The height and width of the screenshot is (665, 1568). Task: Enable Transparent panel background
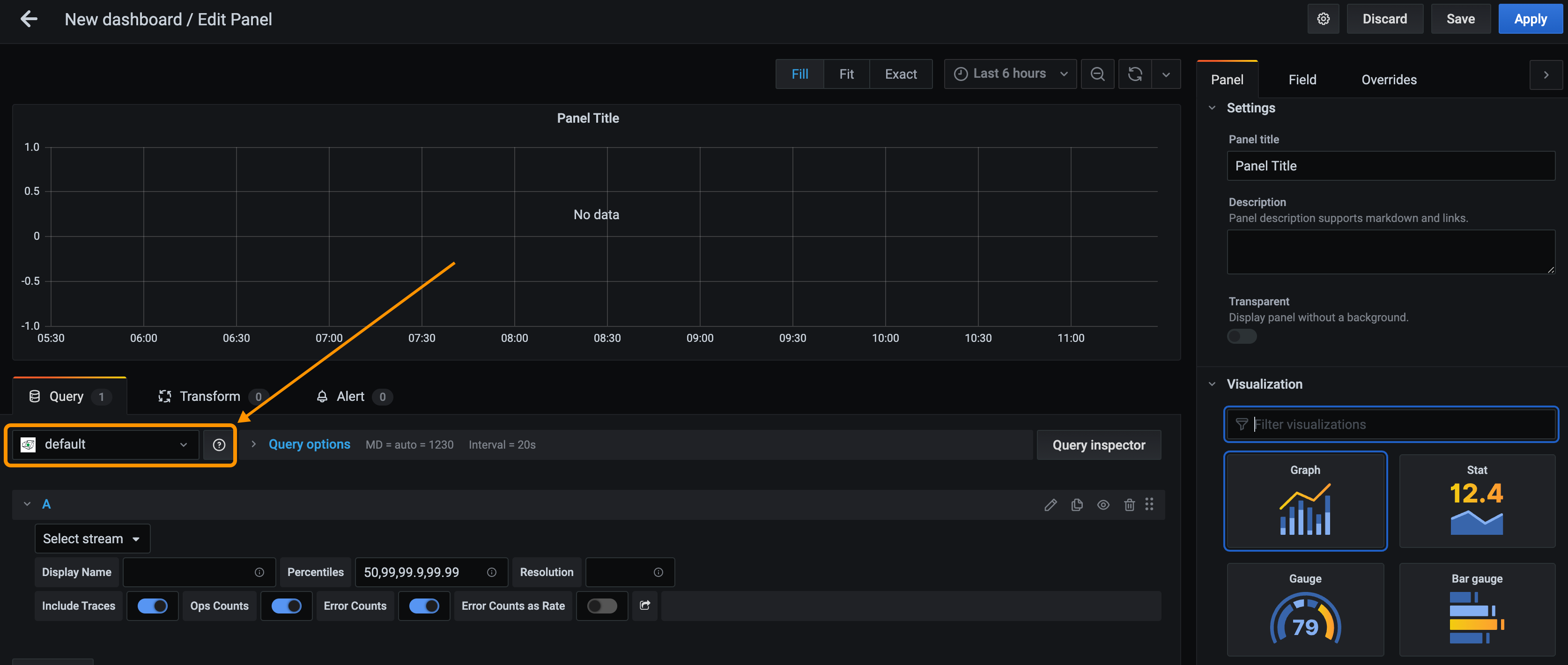pos(1242,336)
